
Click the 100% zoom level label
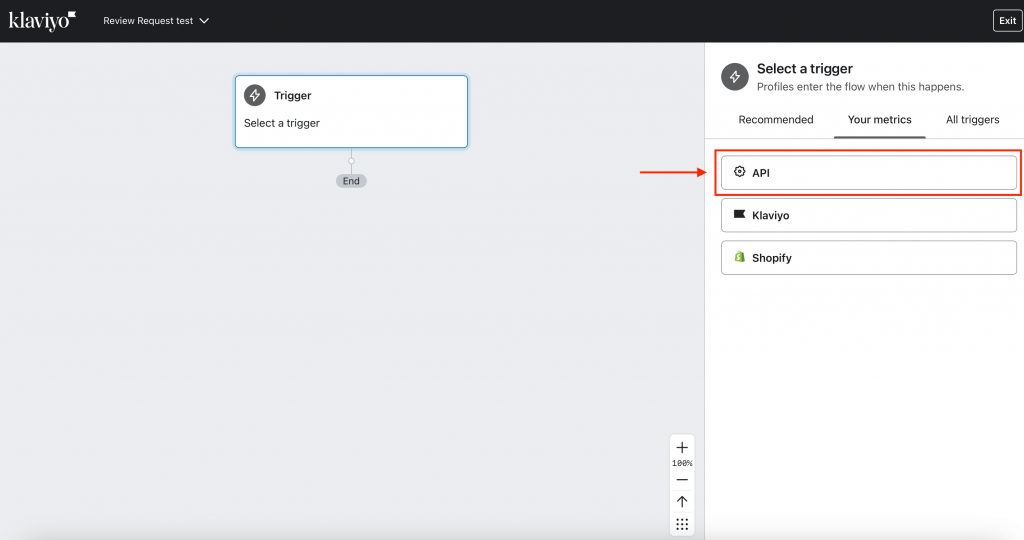(x=682, y=463)
